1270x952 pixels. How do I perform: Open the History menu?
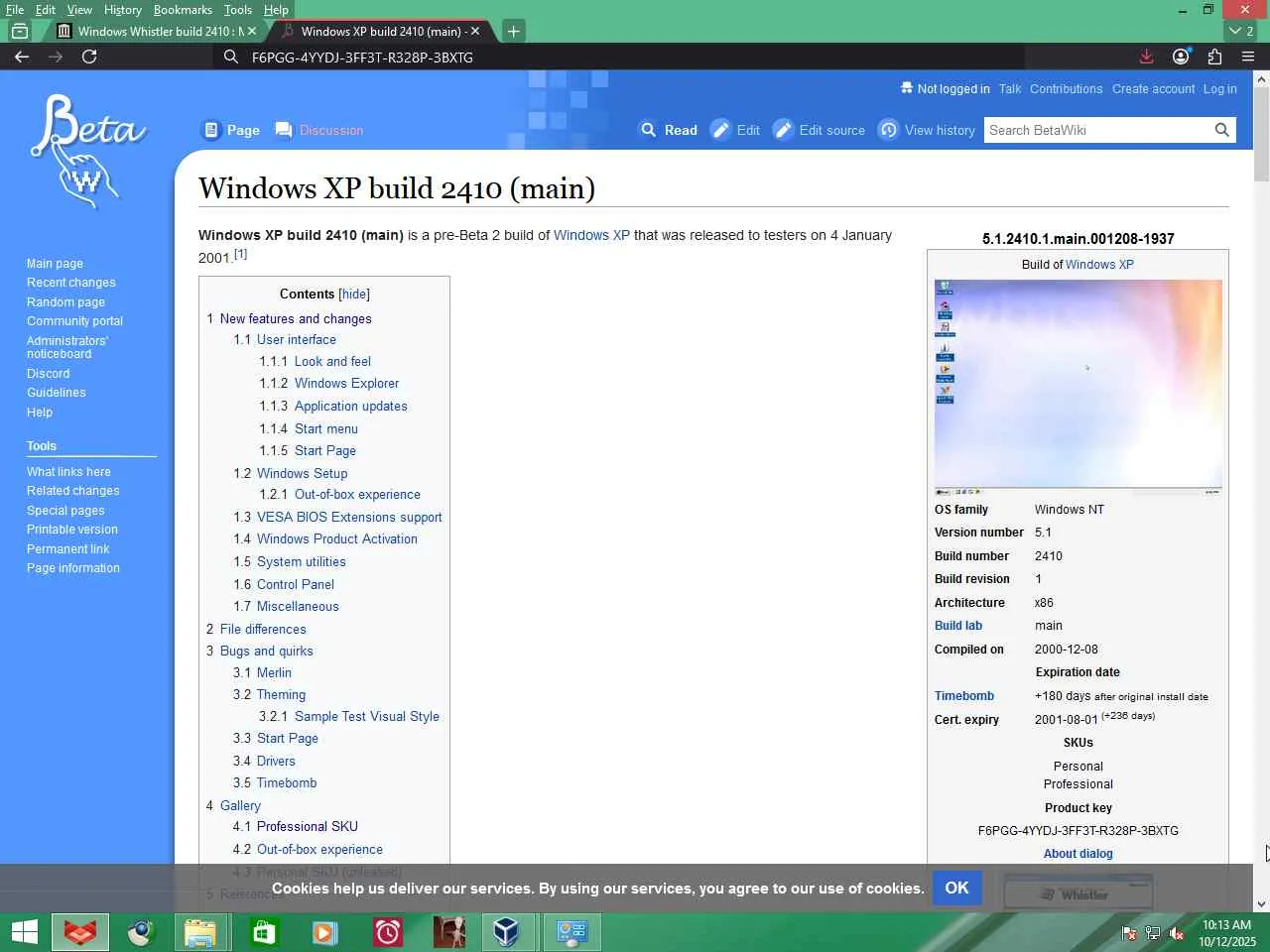coord(123,10)
